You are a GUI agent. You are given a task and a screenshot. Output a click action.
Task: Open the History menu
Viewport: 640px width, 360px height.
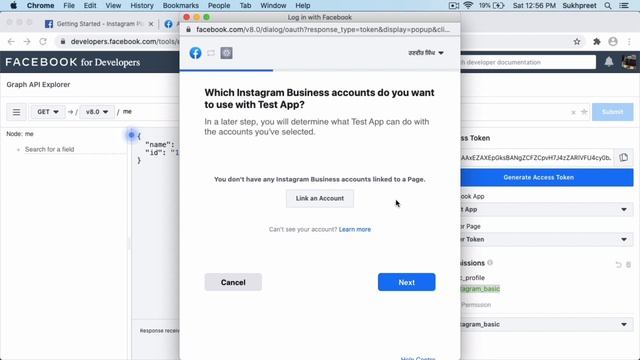(142, 5)
